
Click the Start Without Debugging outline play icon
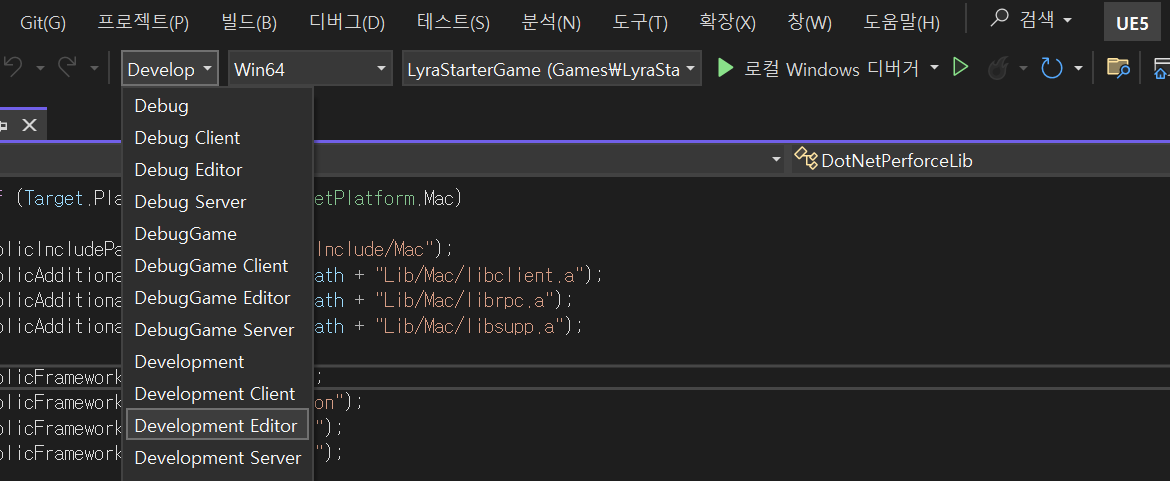(x=960, y=68)
